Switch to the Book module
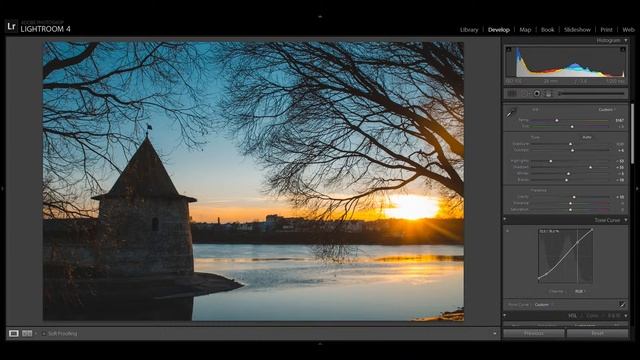The image size is (640, 360). (547, 29)
